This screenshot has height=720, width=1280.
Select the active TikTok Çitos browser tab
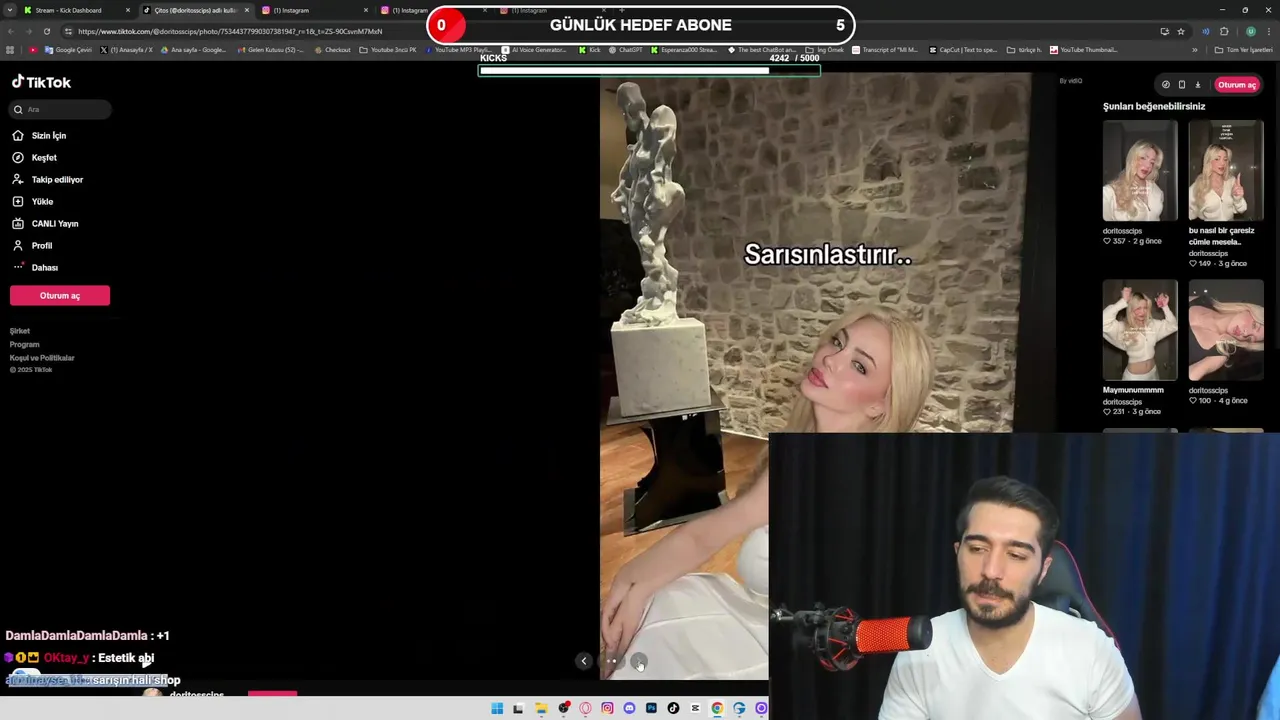(x=195, y=10)
